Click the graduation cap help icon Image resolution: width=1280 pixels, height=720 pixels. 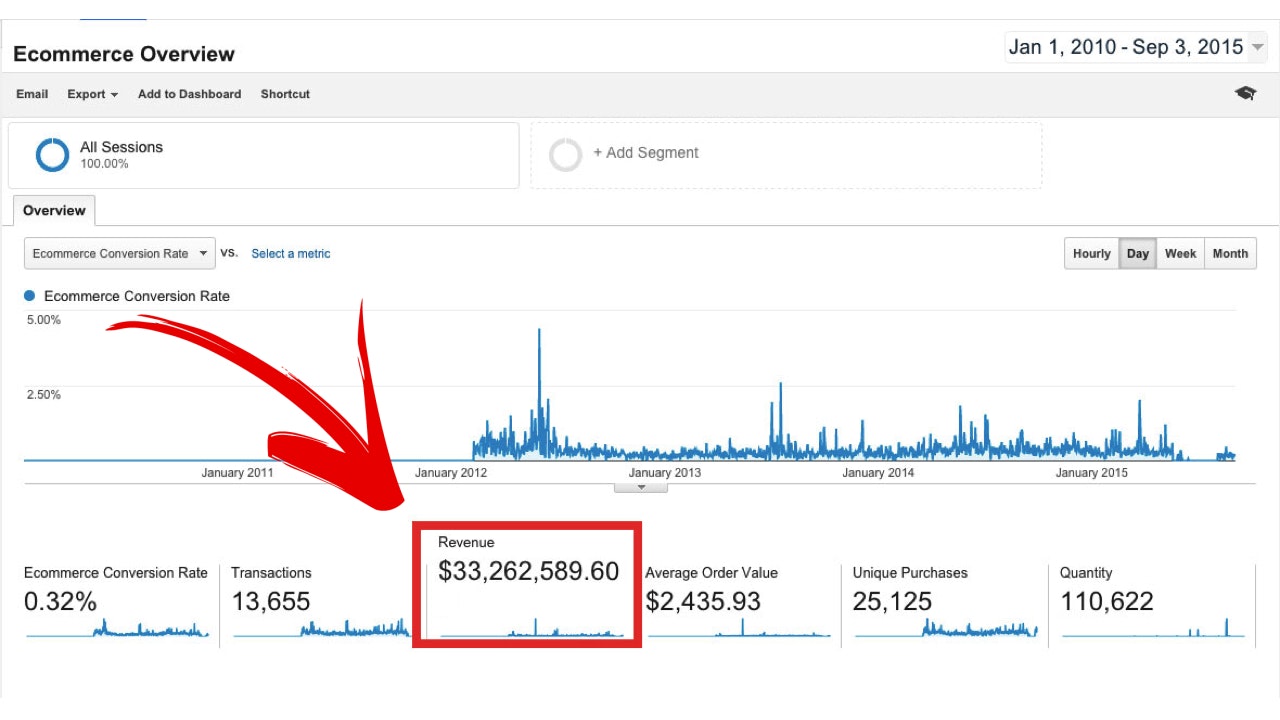[1245, 92]
